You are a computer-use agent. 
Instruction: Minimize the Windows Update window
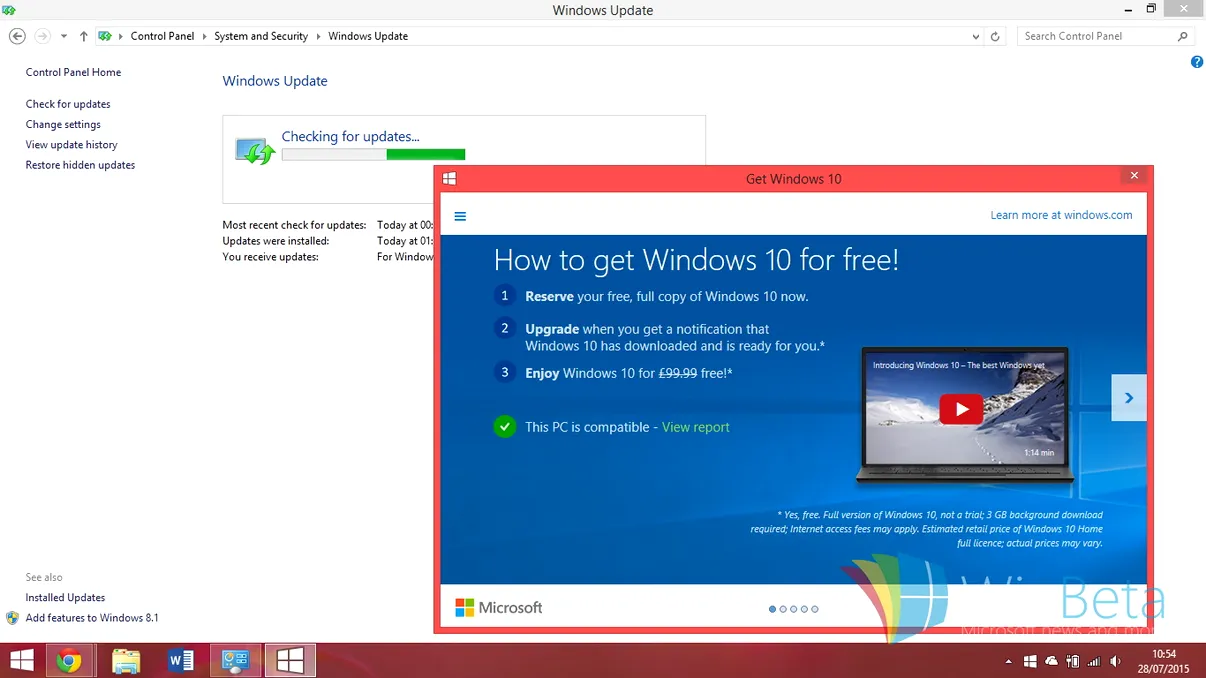(x=1128, y=9)
